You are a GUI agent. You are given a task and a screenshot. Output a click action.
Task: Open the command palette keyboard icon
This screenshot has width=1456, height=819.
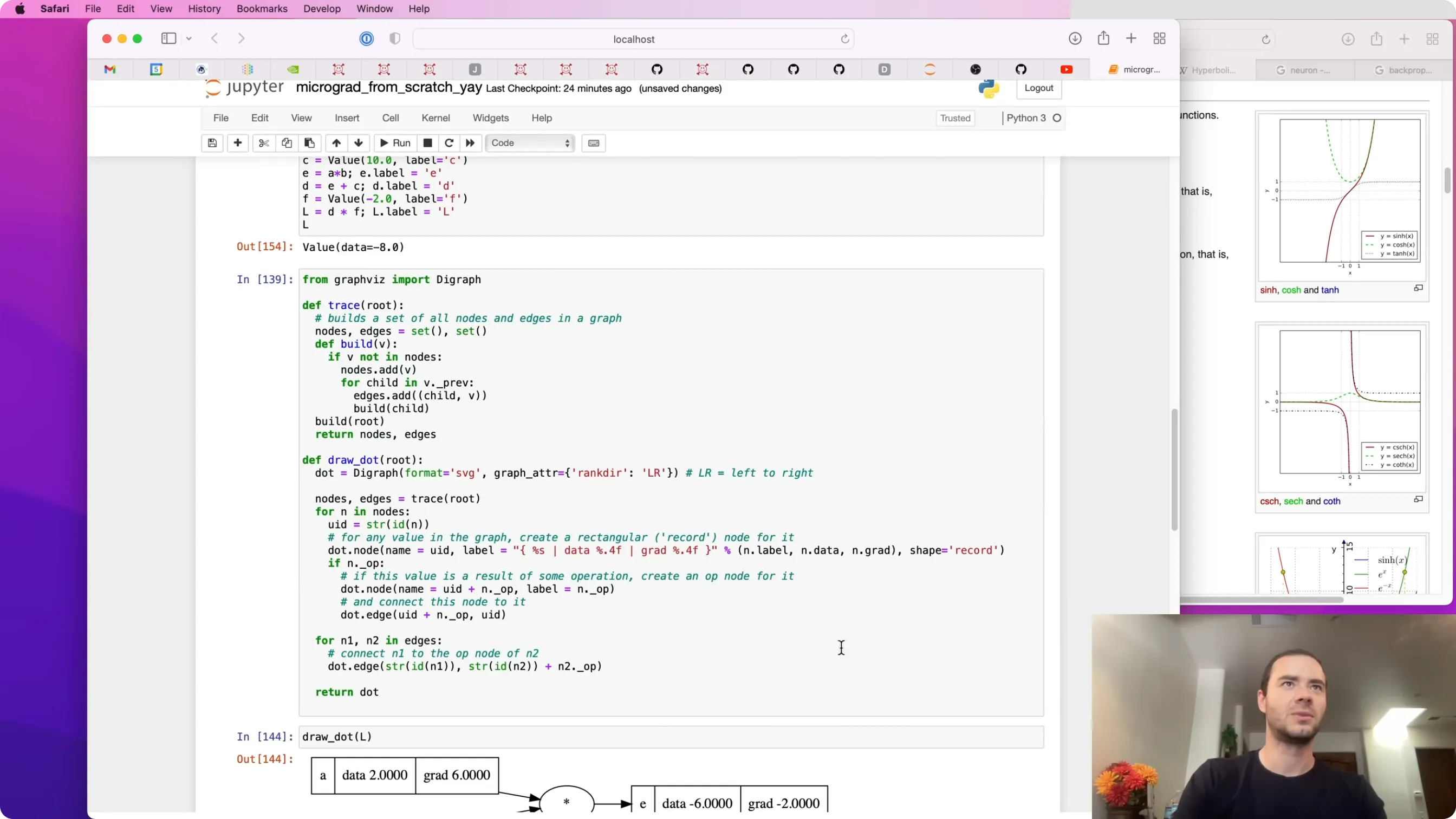594,143
